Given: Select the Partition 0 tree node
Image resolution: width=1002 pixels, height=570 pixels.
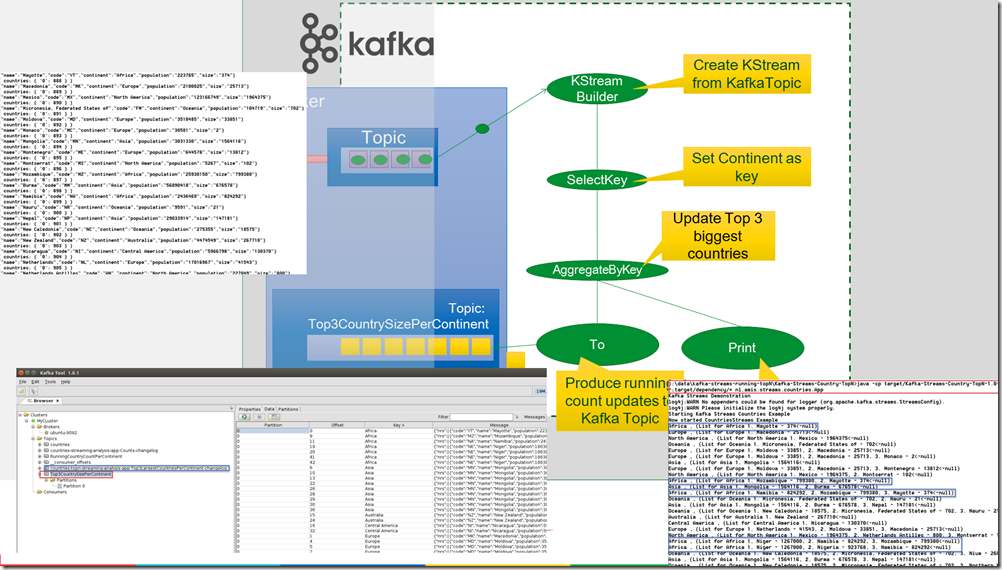Looking at the screenshot, I should click(75, 485).
